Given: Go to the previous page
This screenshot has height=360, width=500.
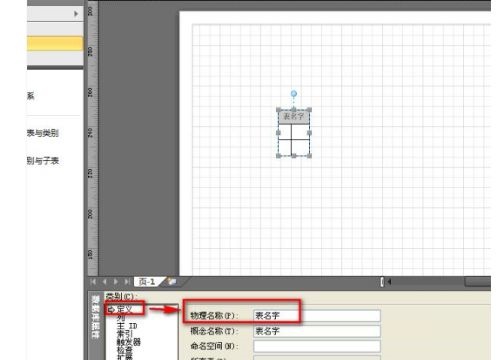Looking at the screenshot, I should click(105, 282).
